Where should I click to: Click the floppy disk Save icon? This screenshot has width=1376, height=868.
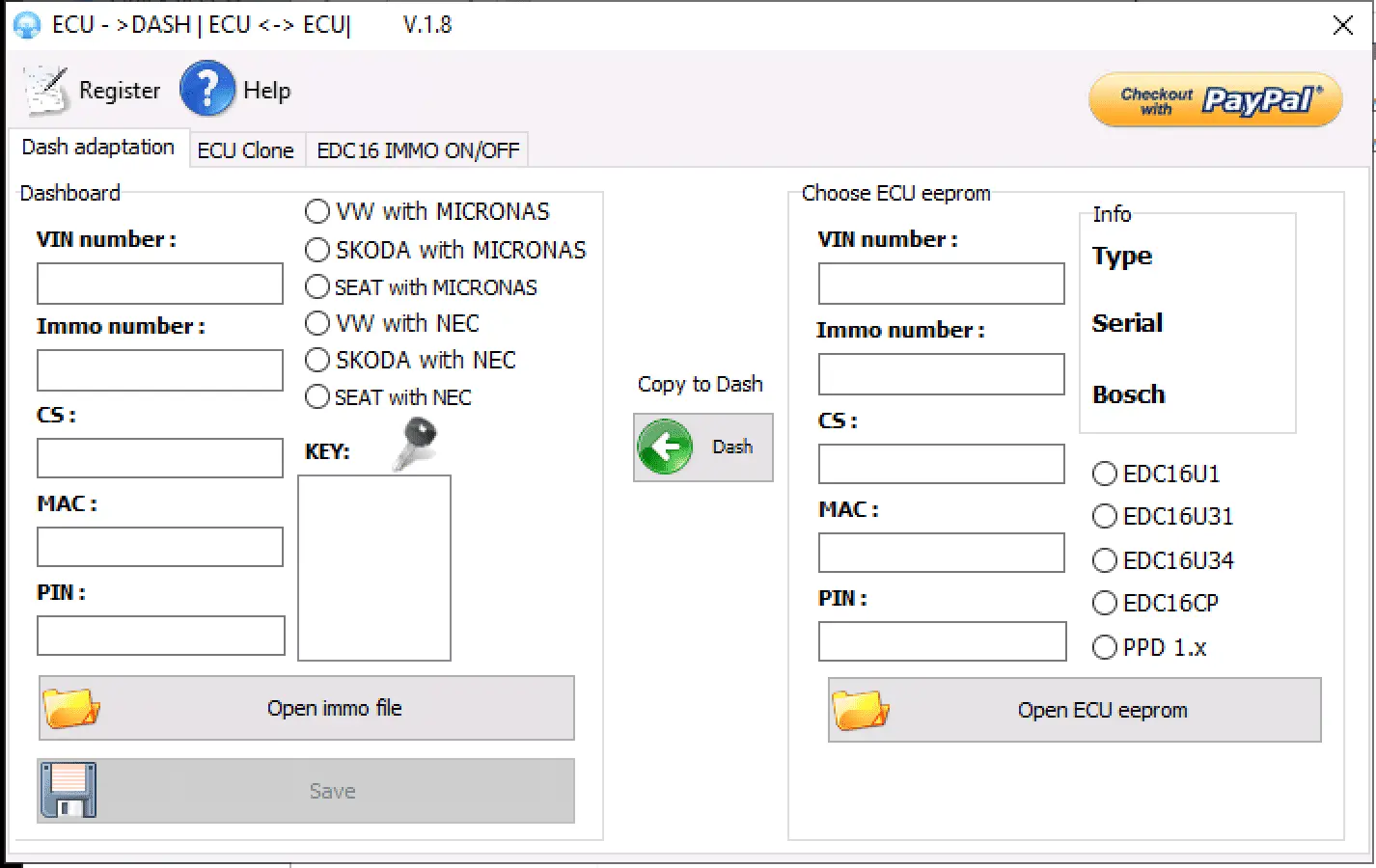(x=69, y=791)
